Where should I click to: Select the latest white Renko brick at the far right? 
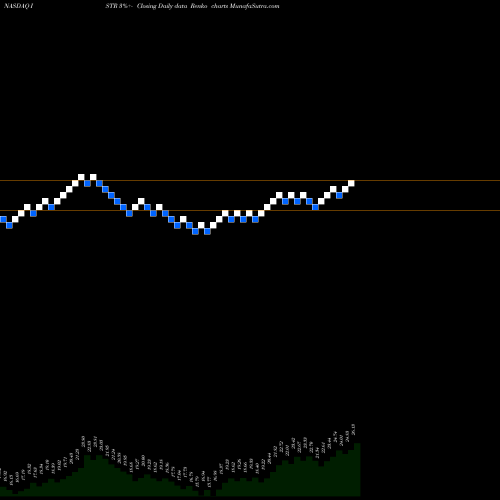pyautogui.click(x=351, y=183)
